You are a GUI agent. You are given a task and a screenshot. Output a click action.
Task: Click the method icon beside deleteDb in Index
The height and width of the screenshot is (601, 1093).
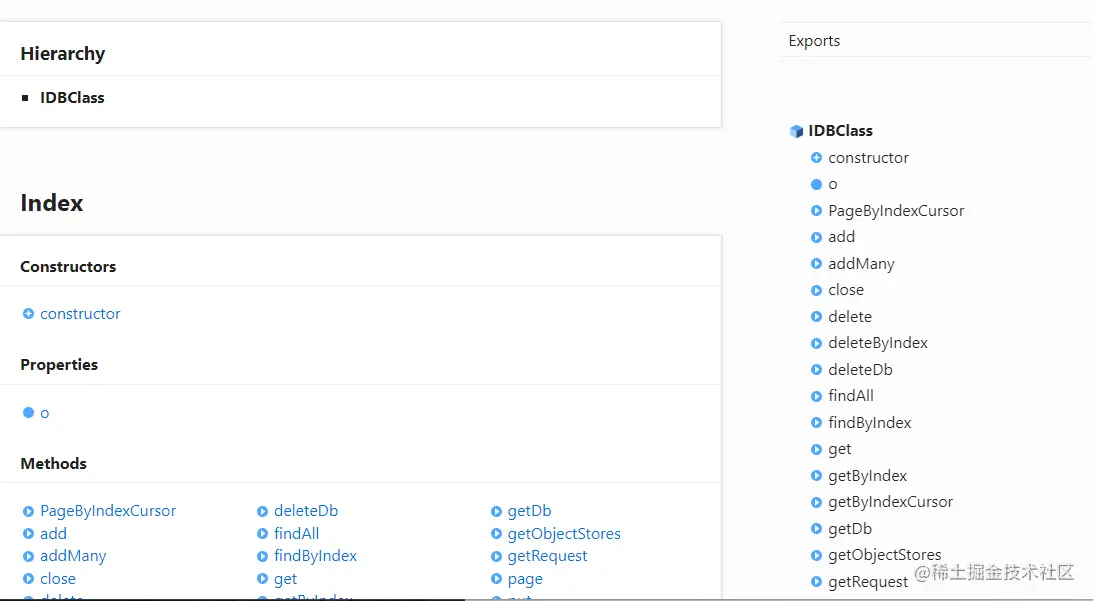tap(262, 511)
